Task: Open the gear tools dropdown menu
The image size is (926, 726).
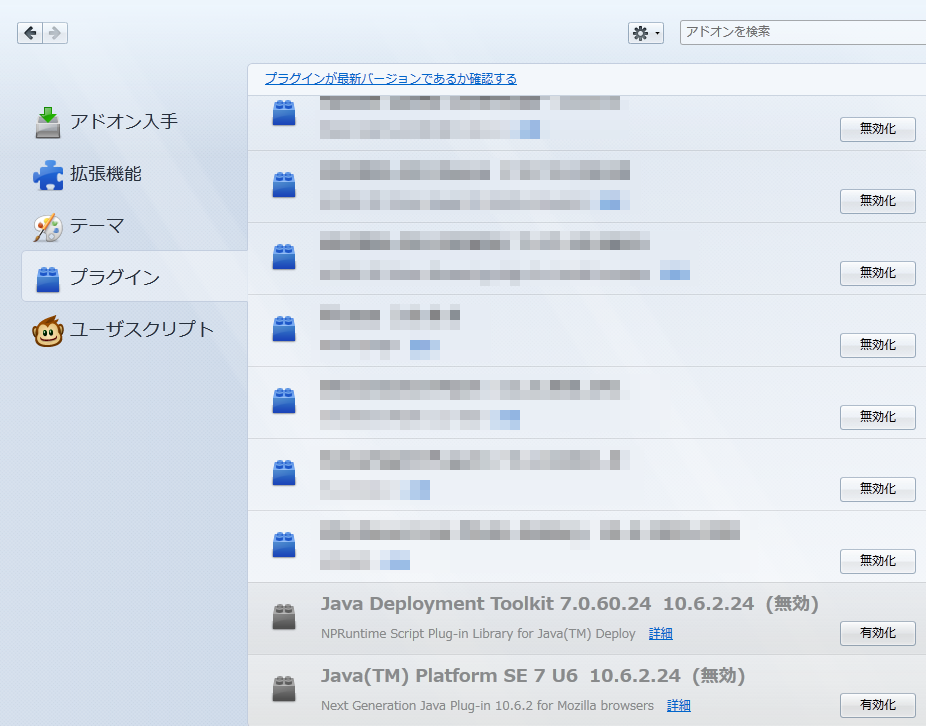Action: [645, 33]
